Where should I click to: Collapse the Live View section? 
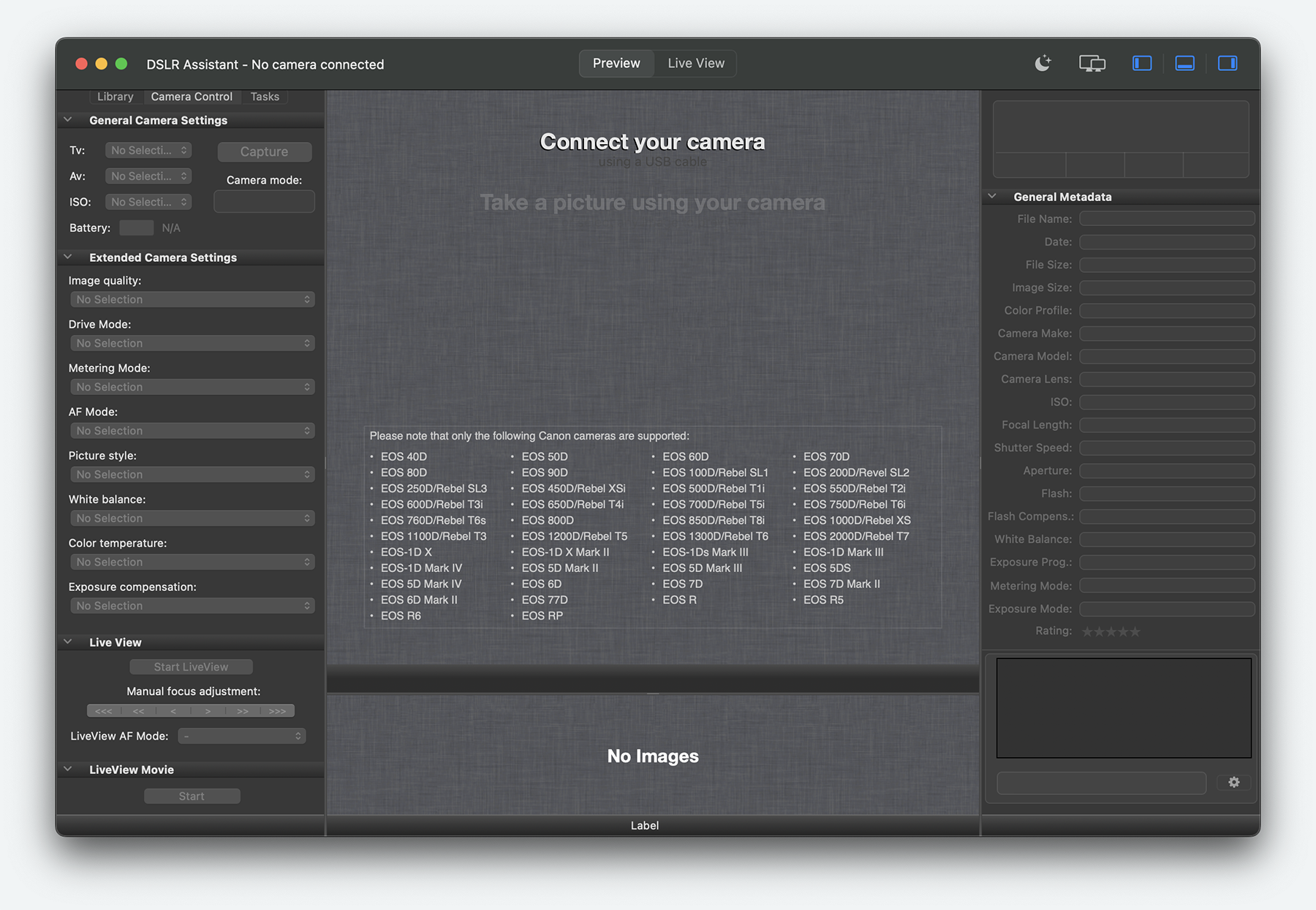(68, 642)
